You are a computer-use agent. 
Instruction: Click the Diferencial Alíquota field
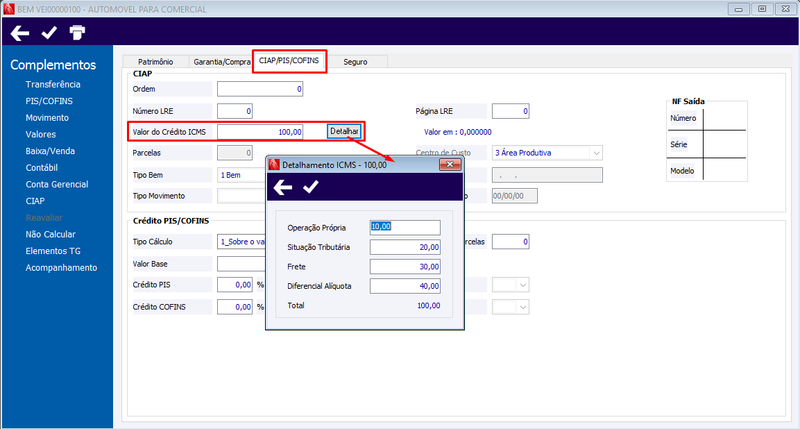tap(405, 286)
